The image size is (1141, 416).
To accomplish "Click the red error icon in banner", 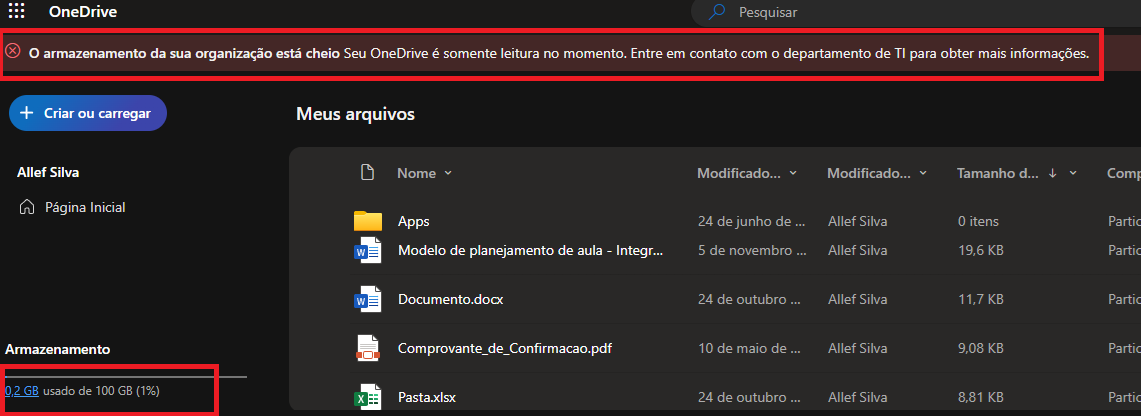I will click(x=12, y=51).
